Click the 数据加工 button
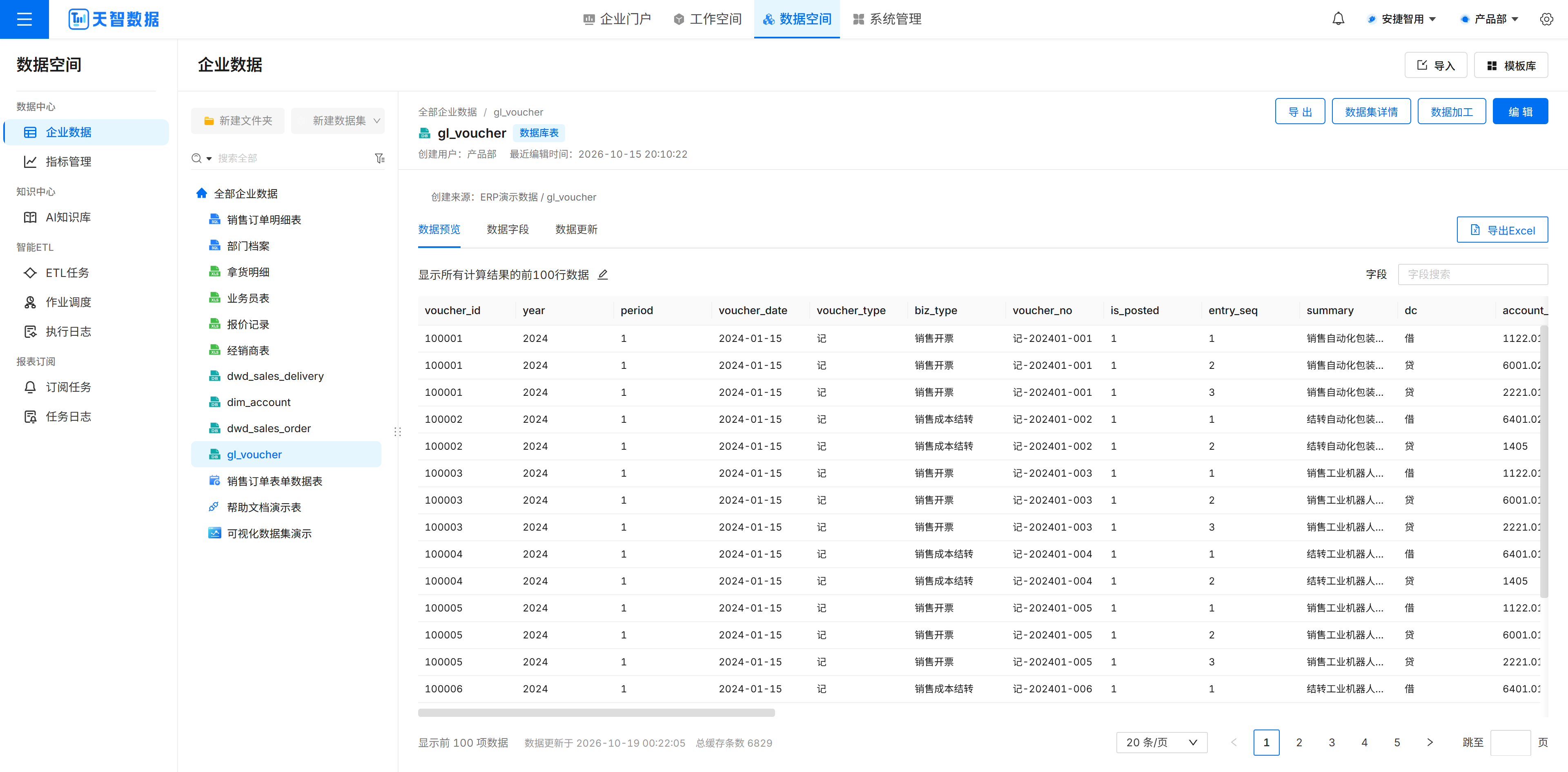This screenshot has width=1568, height=772. (1451, 112)
